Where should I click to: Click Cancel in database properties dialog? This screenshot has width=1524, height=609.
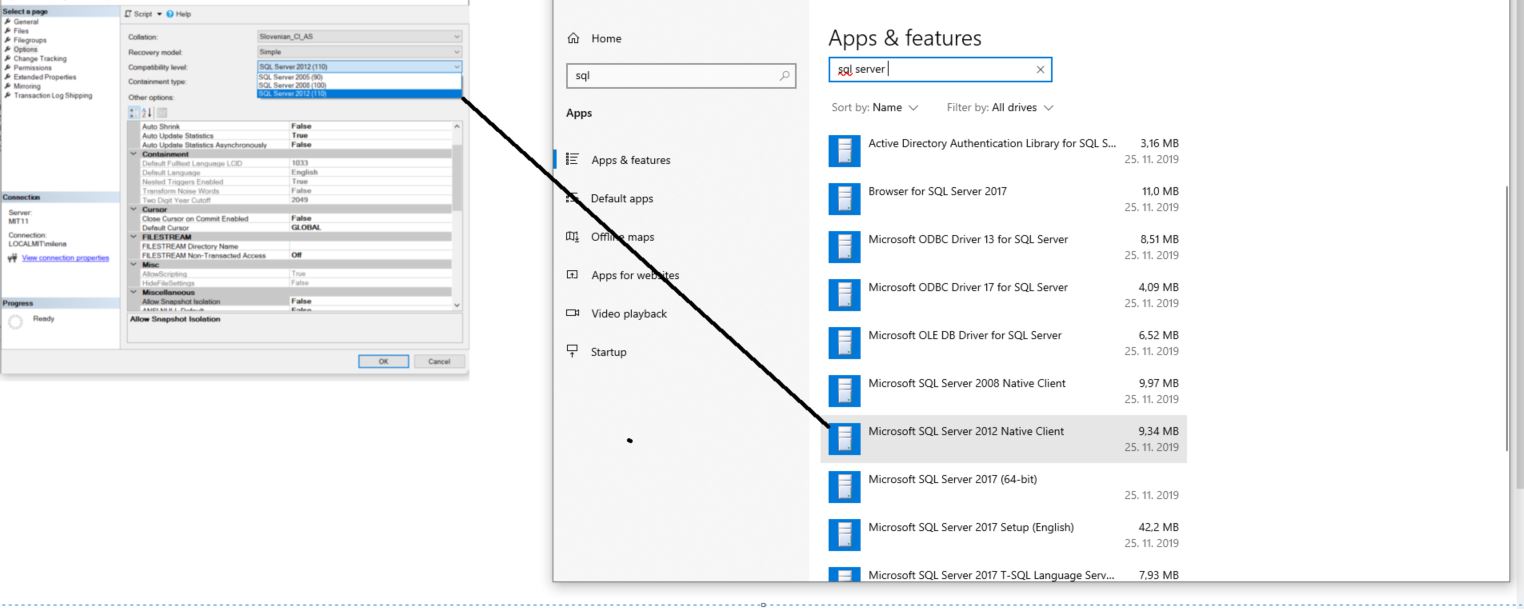(x=439, y=362)
